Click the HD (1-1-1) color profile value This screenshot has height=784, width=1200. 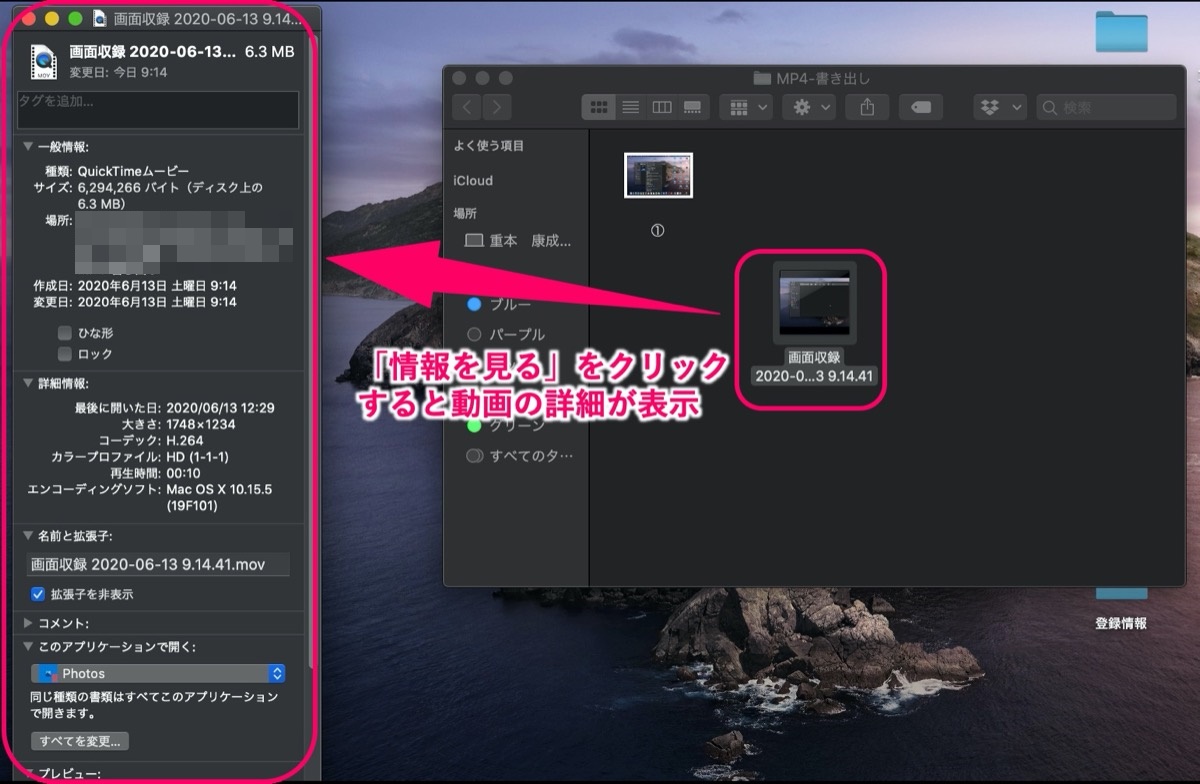[x=199, y=458]
